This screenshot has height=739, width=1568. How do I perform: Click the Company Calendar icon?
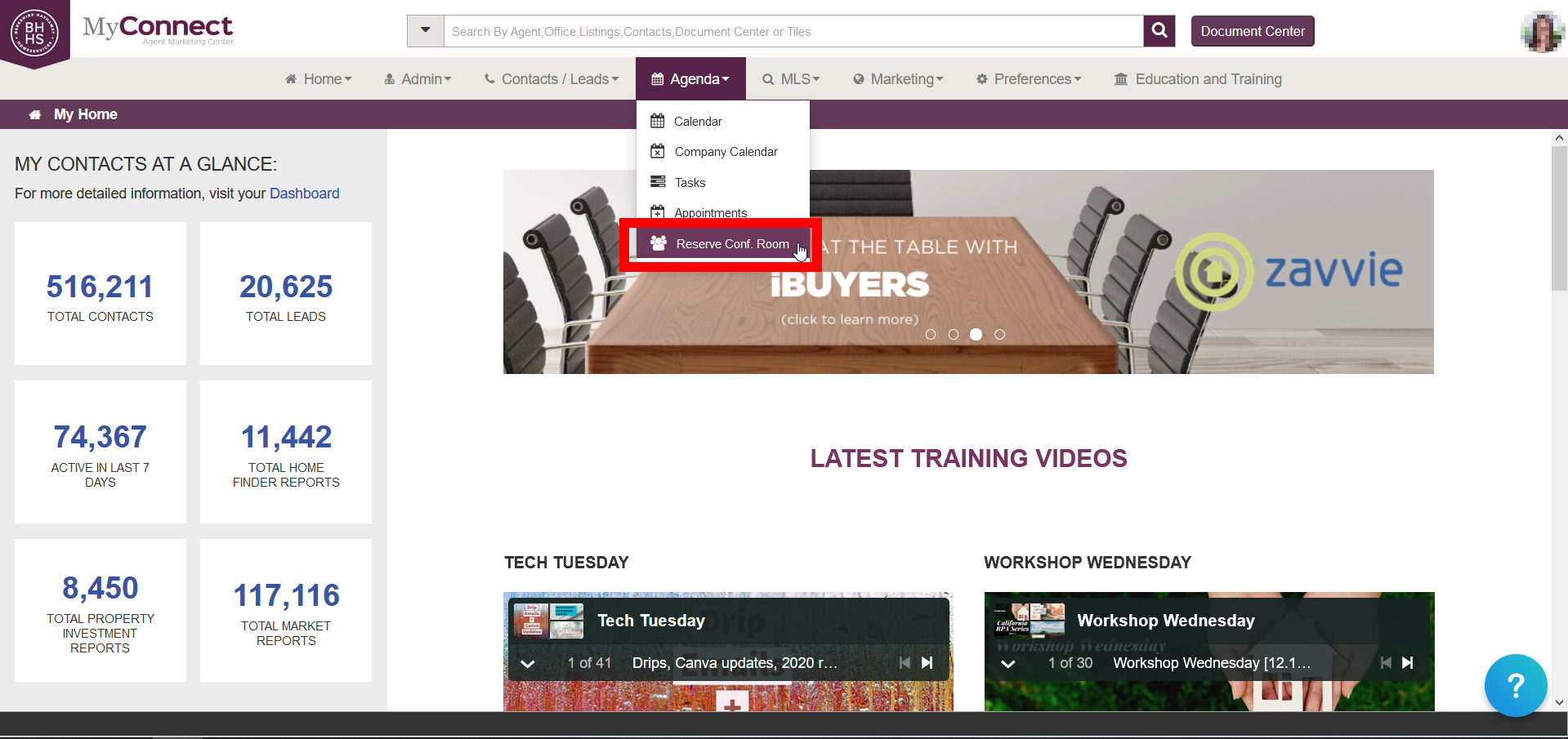point(658,151)
